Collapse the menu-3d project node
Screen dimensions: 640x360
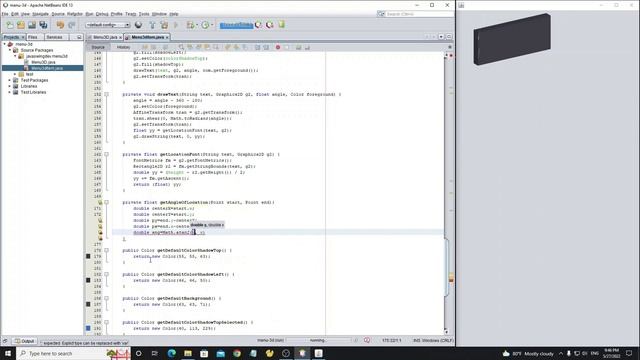(4, 44)
